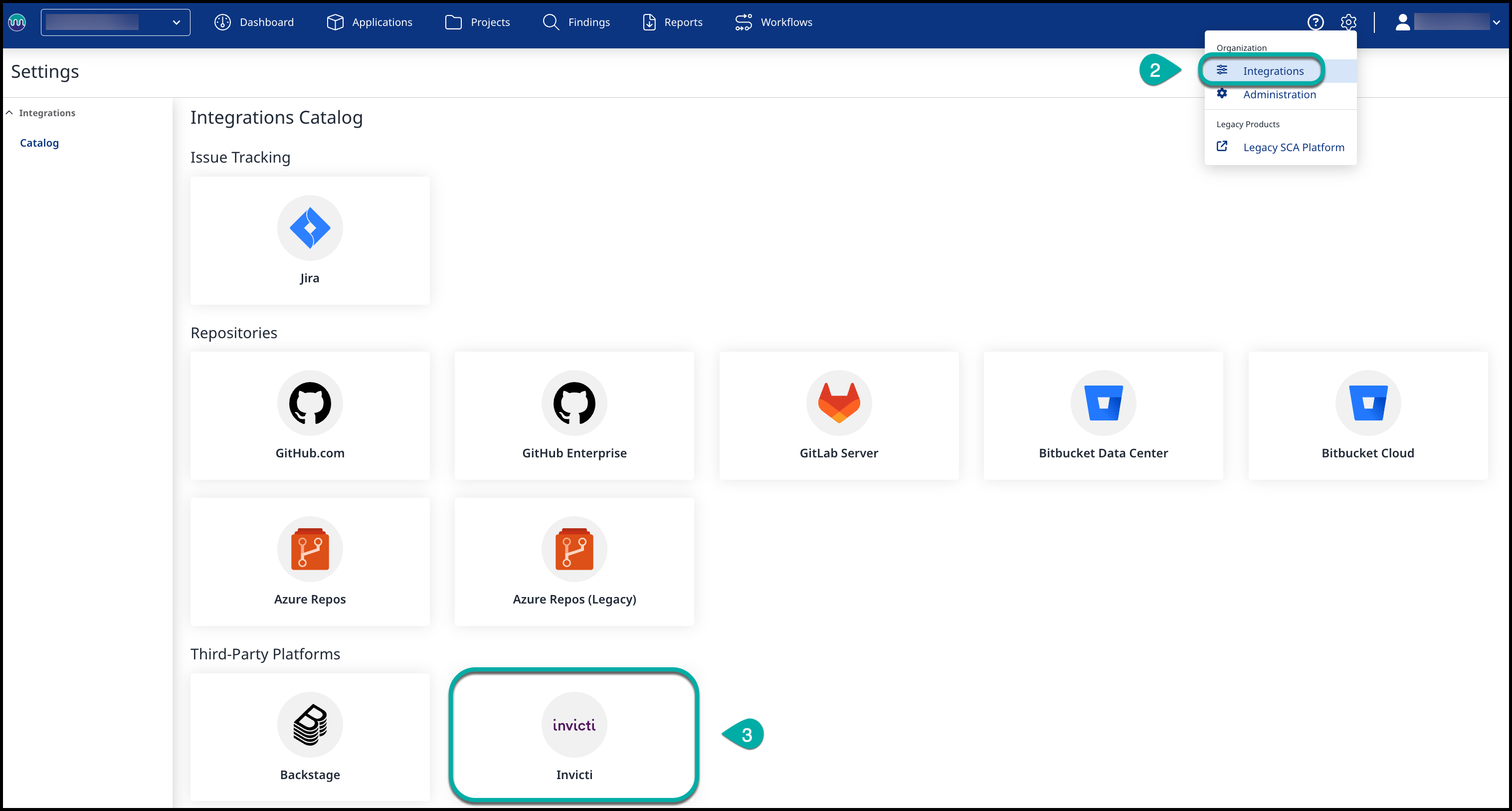Open the GitHub Enterprise integration card
1512x811 pixels.
pos(573,415)
